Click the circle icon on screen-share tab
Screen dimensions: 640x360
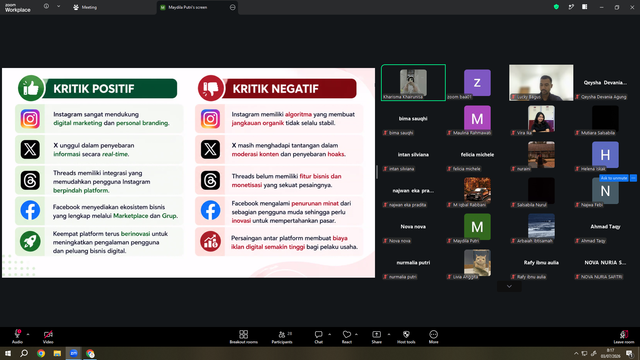coord(233,7)
